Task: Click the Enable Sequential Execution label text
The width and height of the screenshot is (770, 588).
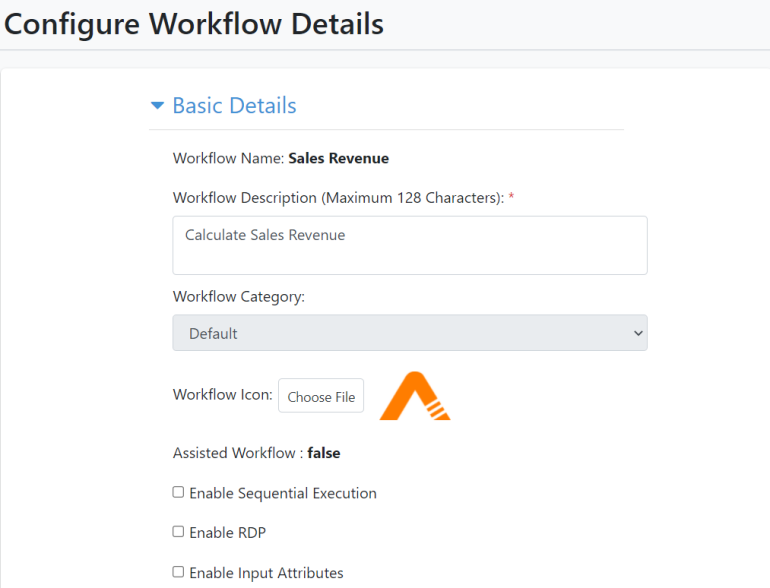Action: click(283, 493)
